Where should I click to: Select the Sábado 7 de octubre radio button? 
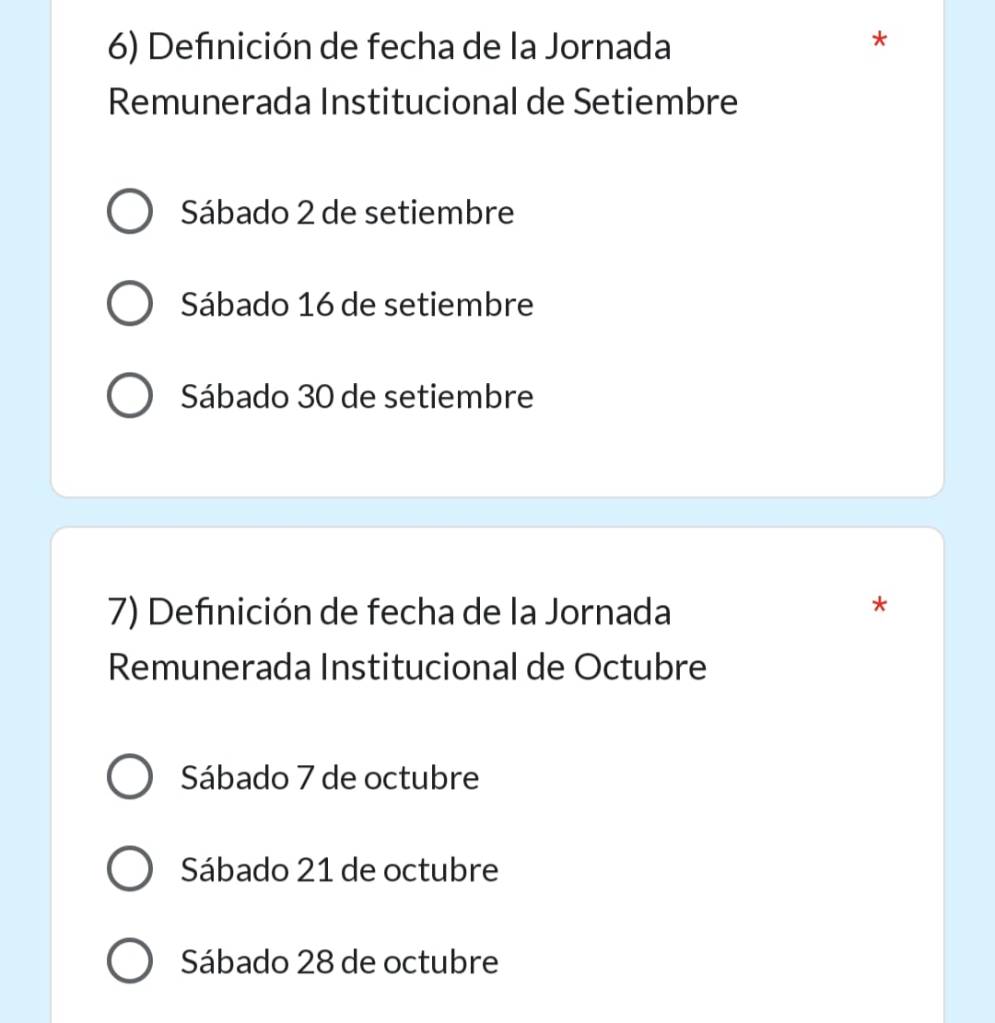pos(129,778)
